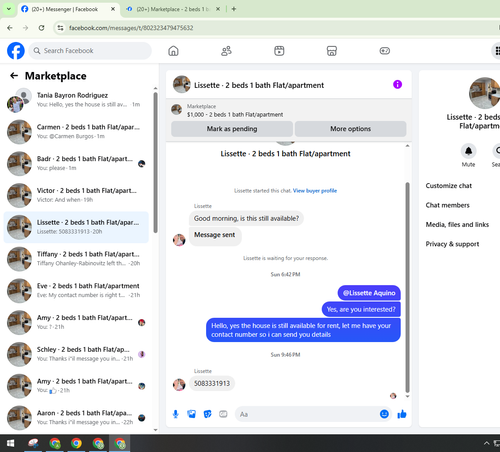Click Lissette's avatar beside the phone number

(x=179, y=385)
